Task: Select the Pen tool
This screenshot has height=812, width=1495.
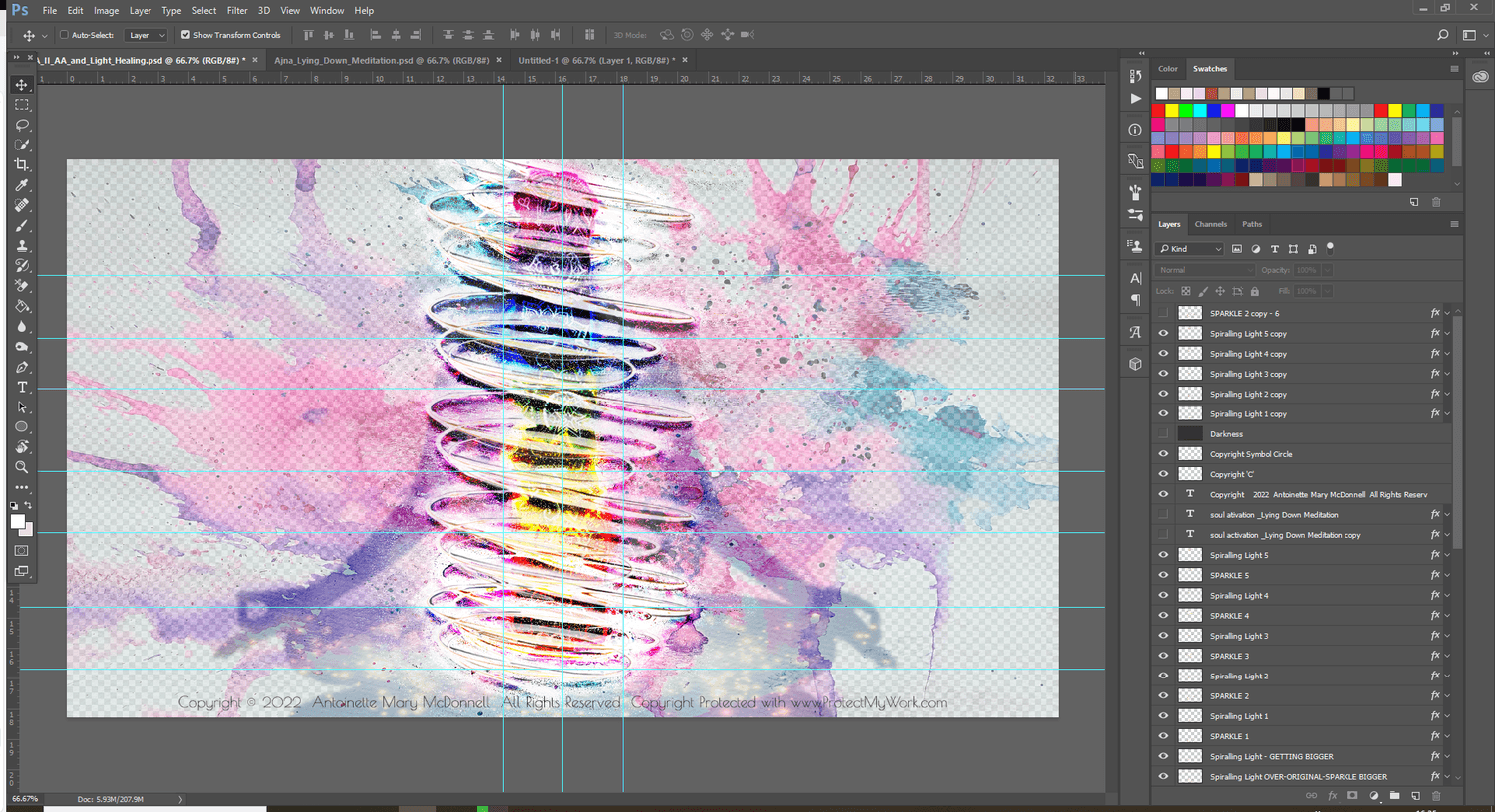Action: 22,367
